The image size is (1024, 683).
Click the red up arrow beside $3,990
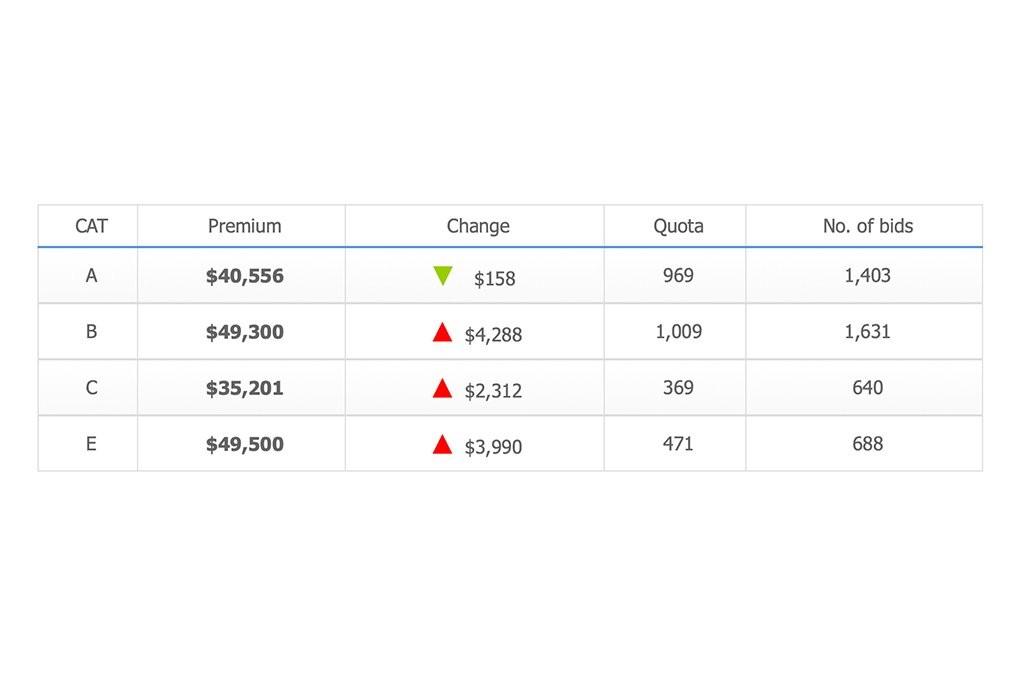click(x=442, y=444)
